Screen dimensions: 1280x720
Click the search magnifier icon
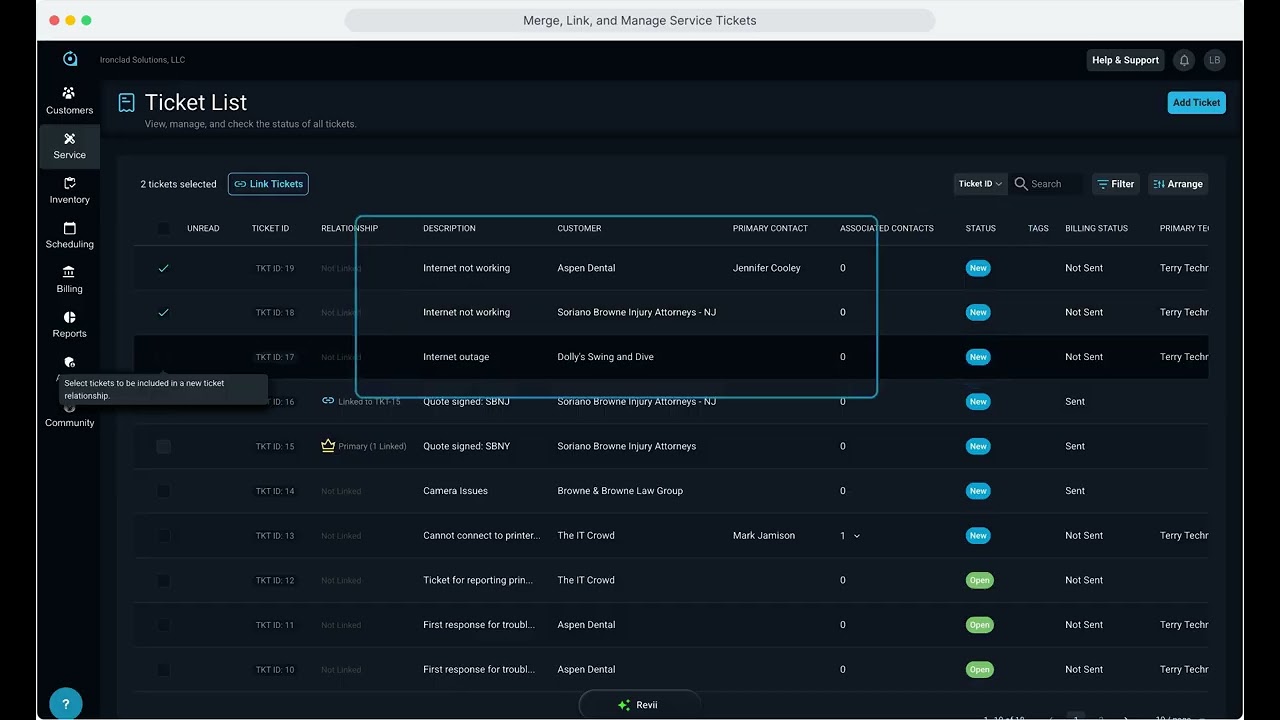point(1021,184)
